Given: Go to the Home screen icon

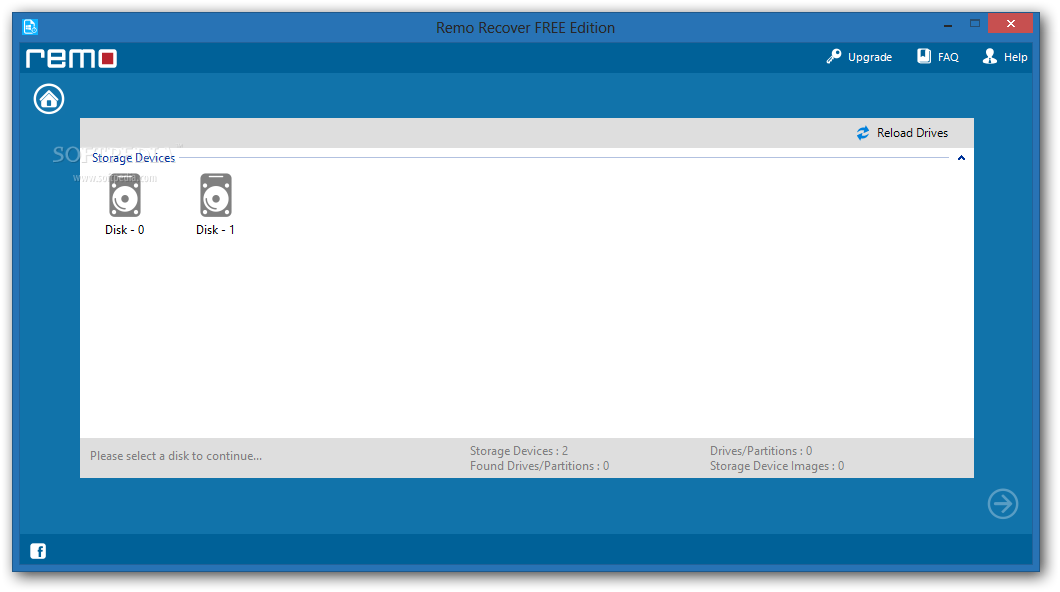Looking at the screenshot, I should tap(49, 99).
